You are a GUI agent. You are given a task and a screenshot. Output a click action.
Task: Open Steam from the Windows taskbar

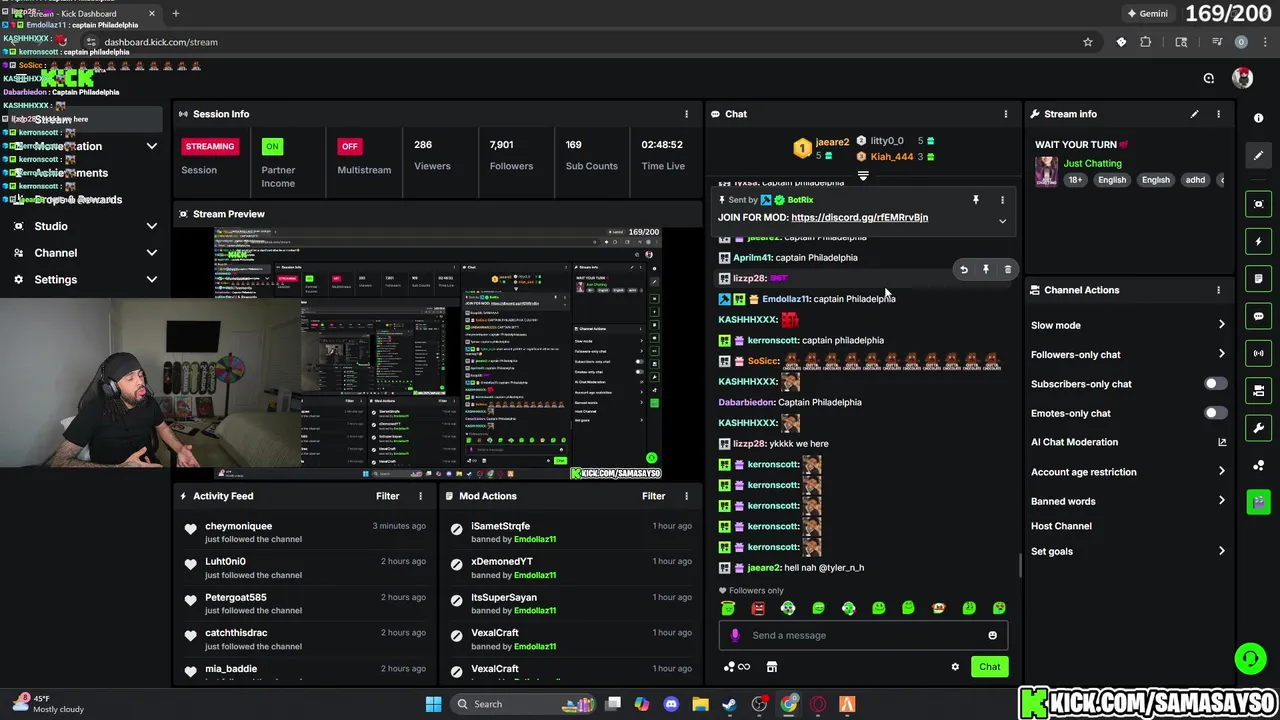click(x=729, y=704)
